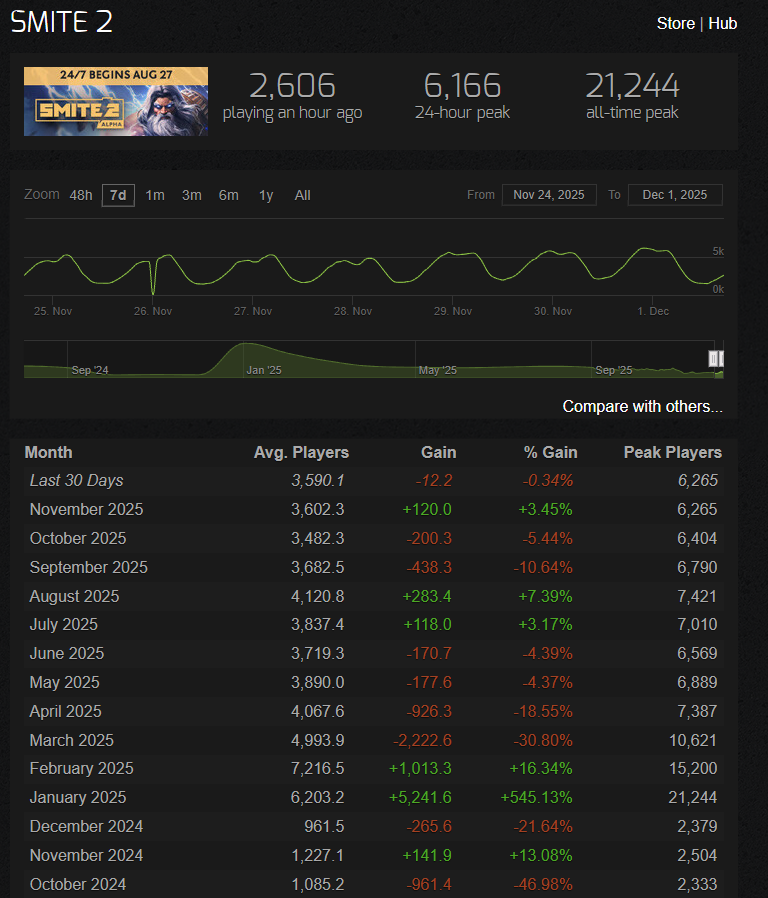Screen dimensions: 768x898
Task: Open the Hub link
Action: [722, 23]
